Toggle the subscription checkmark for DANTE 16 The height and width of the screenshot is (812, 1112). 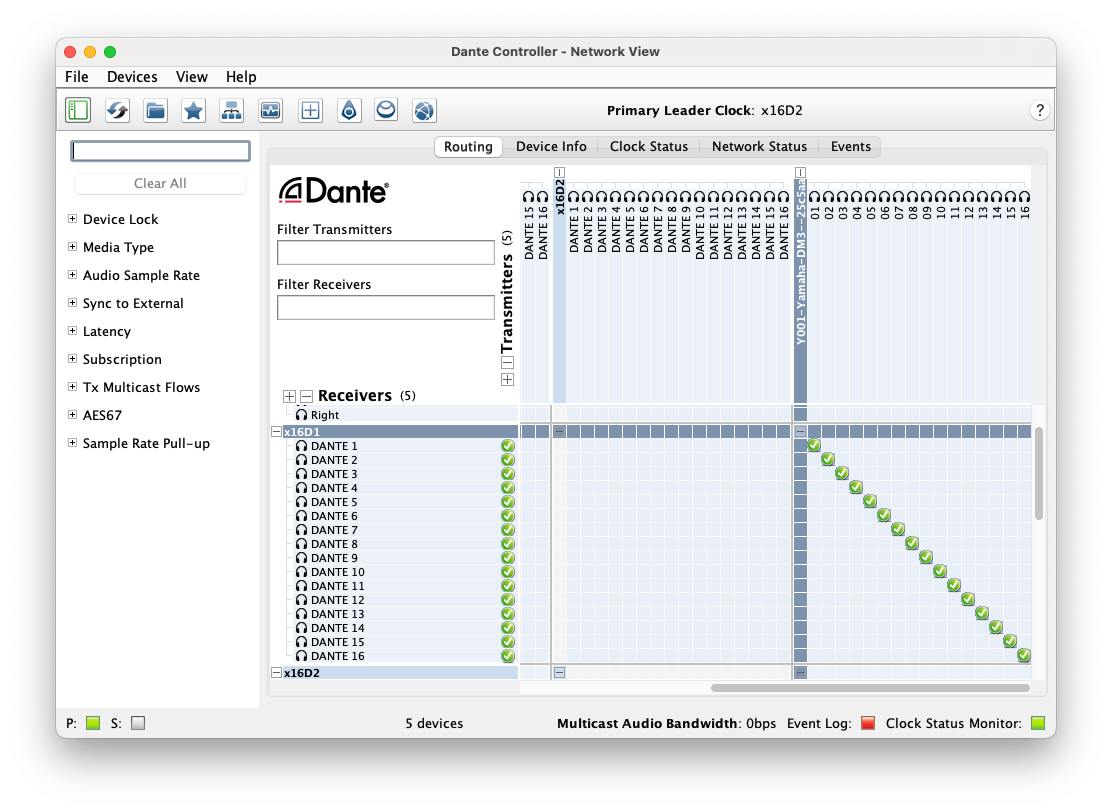(x=1023, y=655)
